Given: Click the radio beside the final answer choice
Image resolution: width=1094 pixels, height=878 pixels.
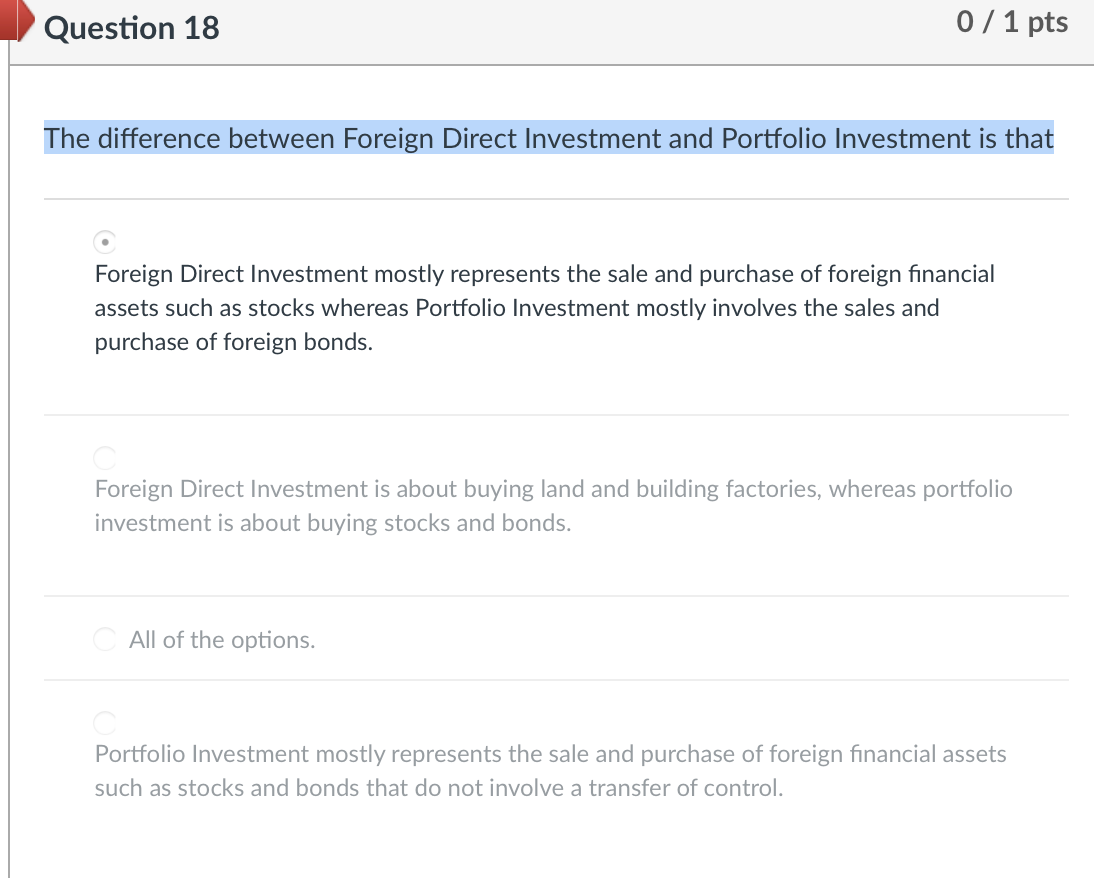Looking at the screenshot, I should click(103, 721).
